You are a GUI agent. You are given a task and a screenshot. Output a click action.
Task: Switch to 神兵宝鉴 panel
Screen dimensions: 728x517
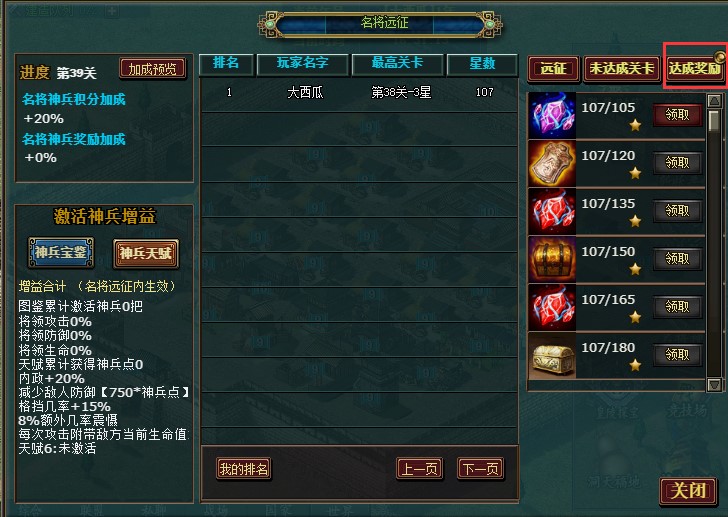click(61, 252)
